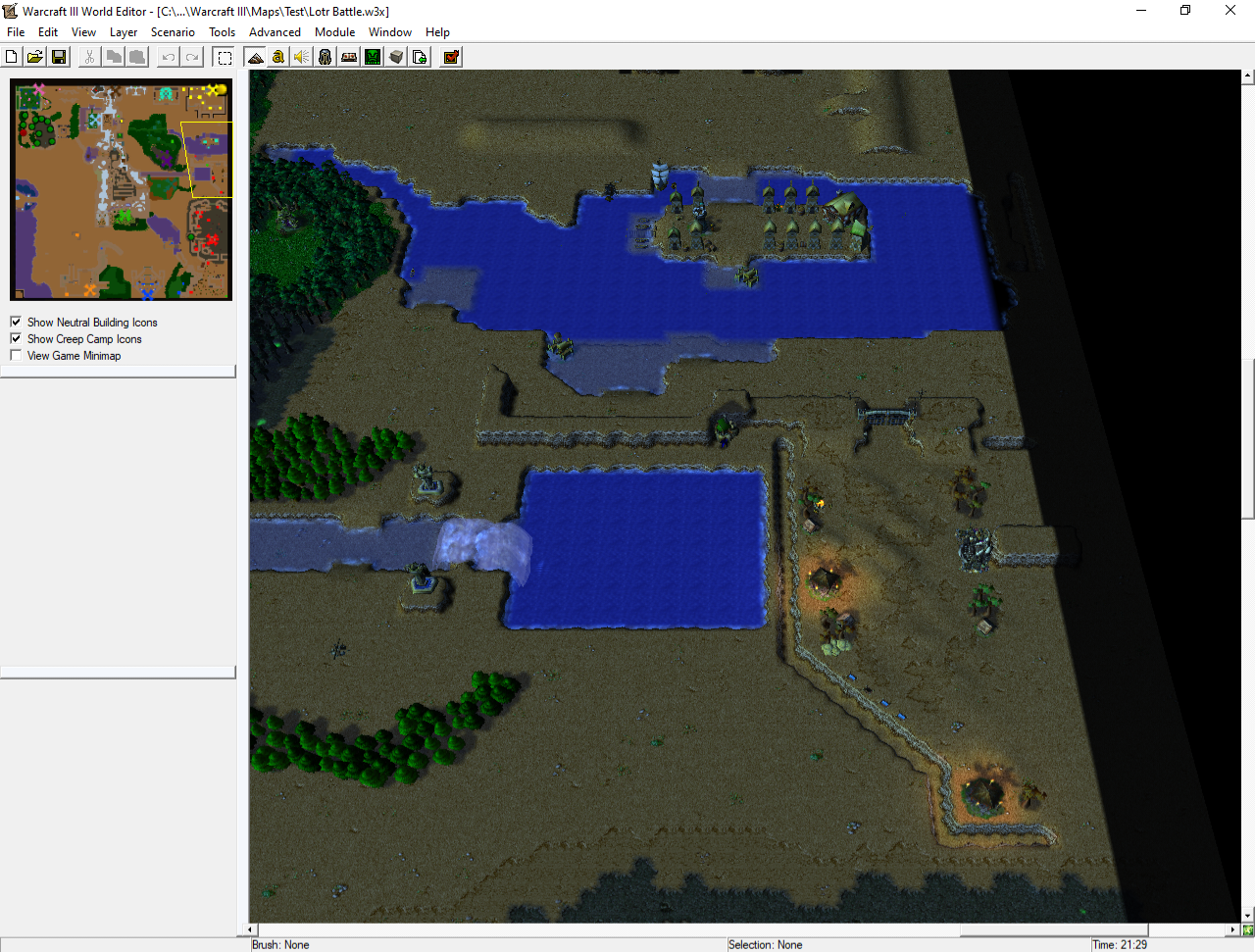Screen dimensions: 1255x952
Task: Click the World Editor title bar app icon
Action: (11, 11)
